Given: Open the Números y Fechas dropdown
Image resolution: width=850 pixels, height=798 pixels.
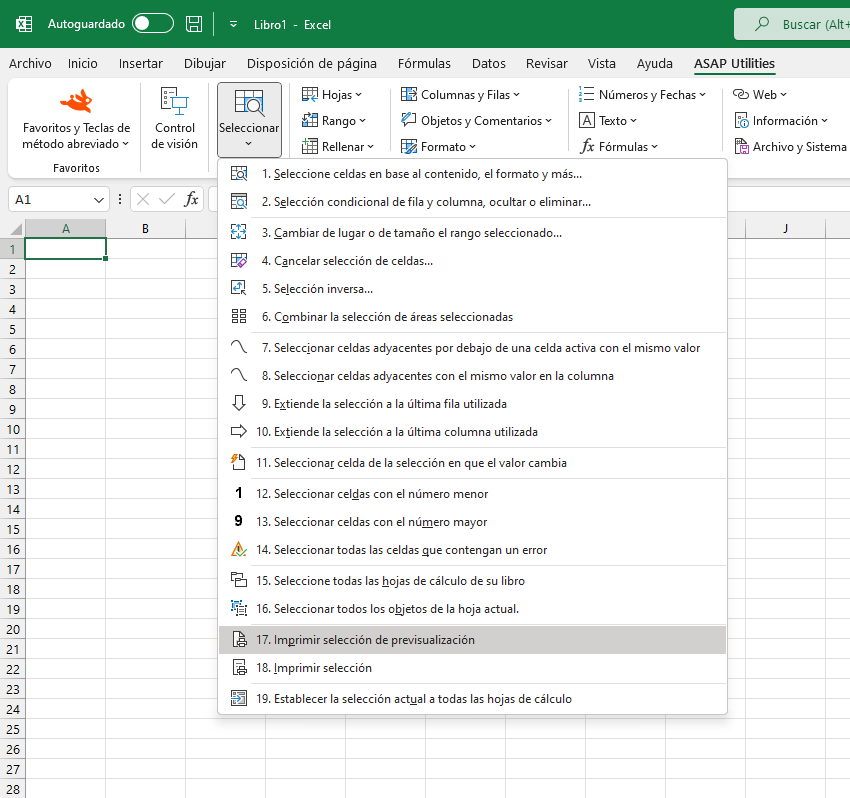Looking at the screenshot, I should point(642,95).
